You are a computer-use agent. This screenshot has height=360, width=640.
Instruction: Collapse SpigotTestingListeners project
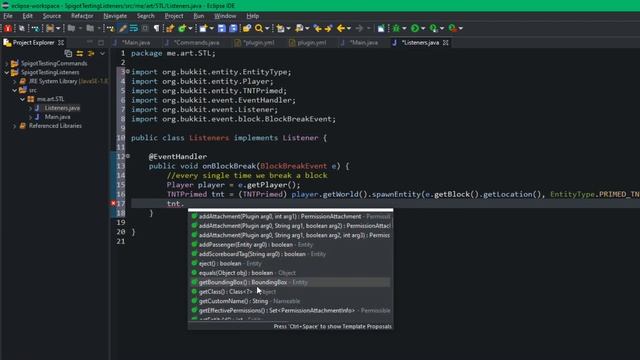pyautogui.click(x=7, y=73)
